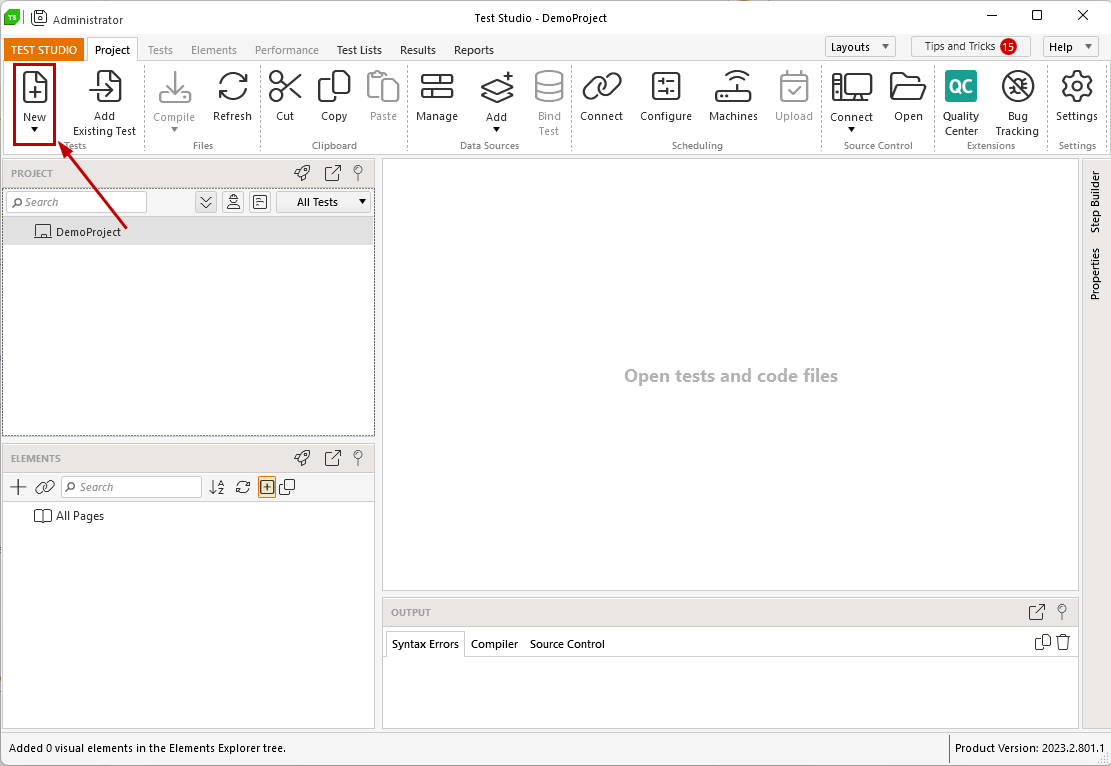The width and height of the screenshot is (1111, 766).
Task: Expand the Compile dropdown arrow
Action: point(174,130)
